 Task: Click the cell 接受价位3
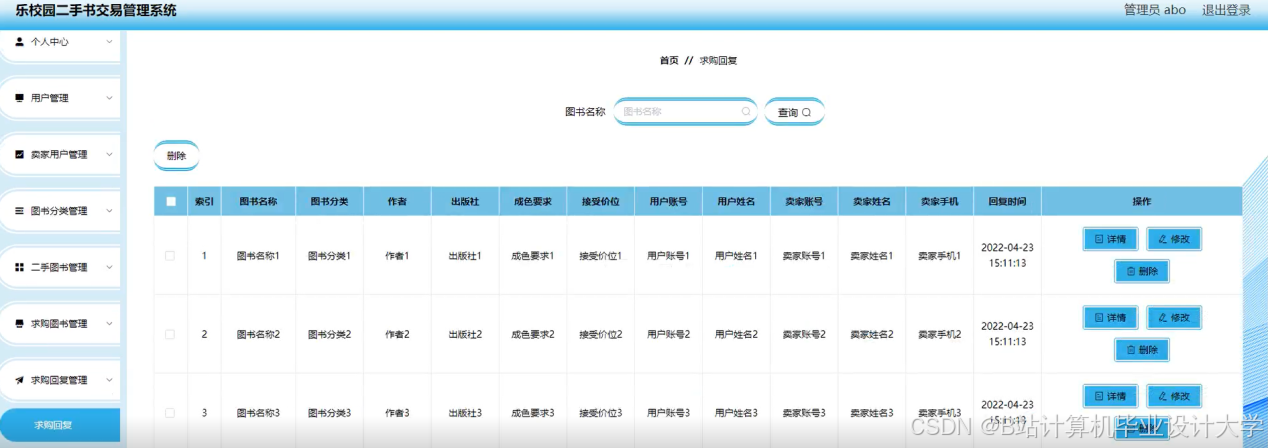(600, 412)
